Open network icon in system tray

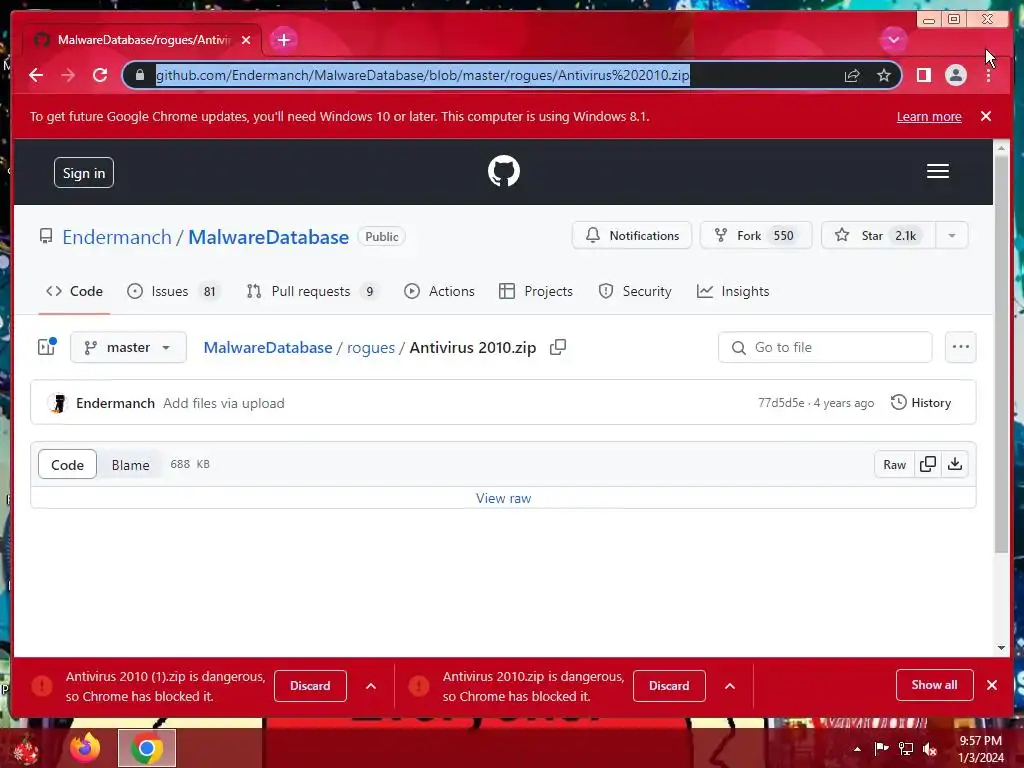tap(906, 749)
